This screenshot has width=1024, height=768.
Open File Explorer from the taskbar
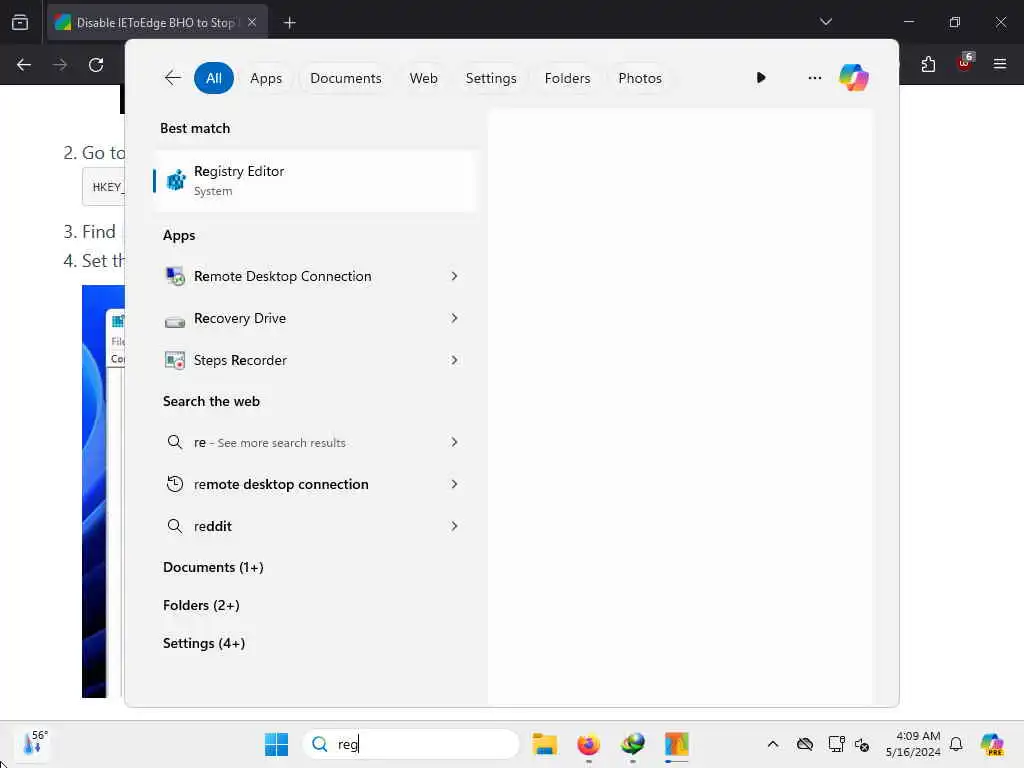point(545,744)
